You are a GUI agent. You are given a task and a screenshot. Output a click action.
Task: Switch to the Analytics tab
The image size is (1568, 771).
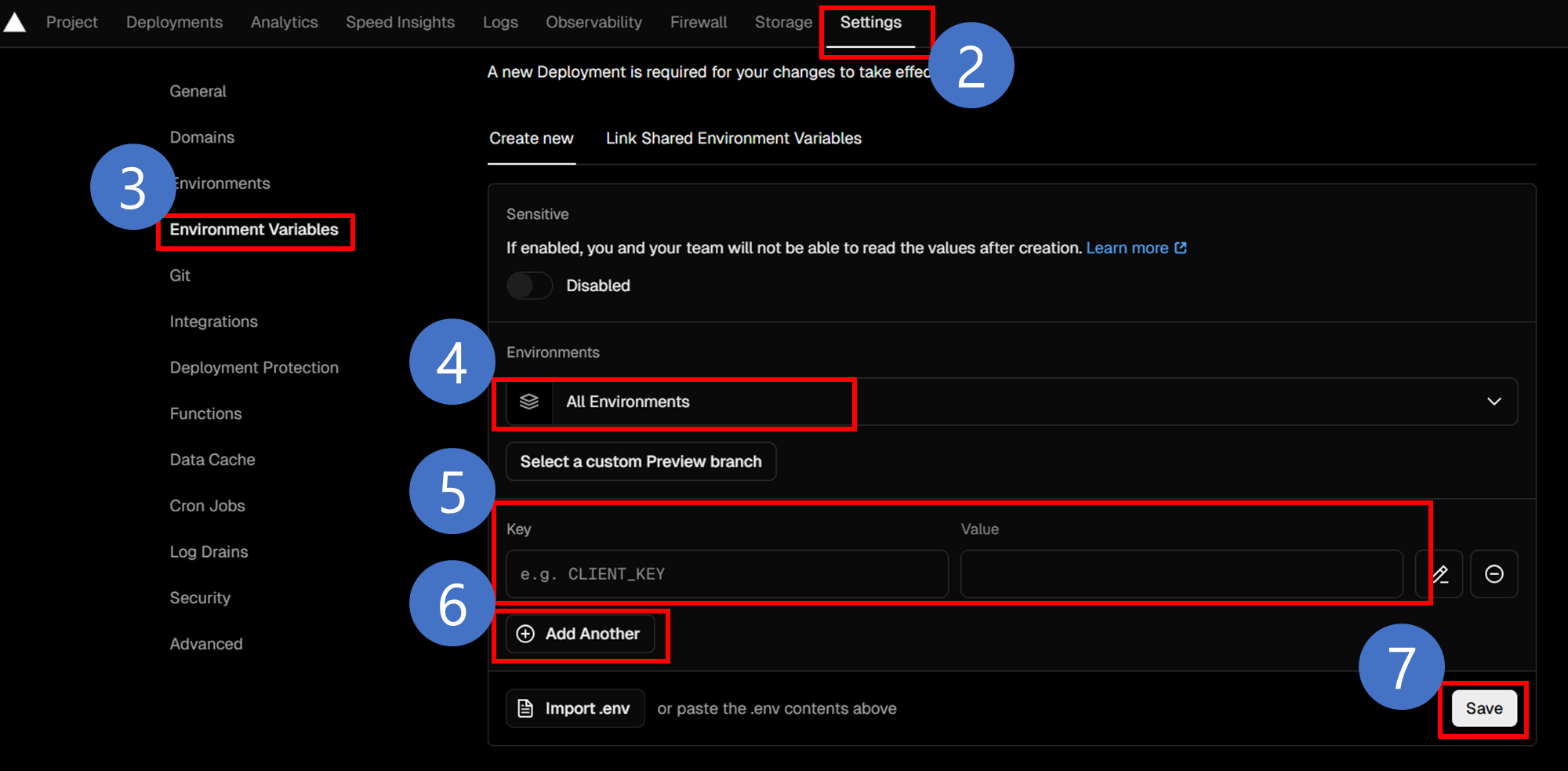click(x=285, y=23)
